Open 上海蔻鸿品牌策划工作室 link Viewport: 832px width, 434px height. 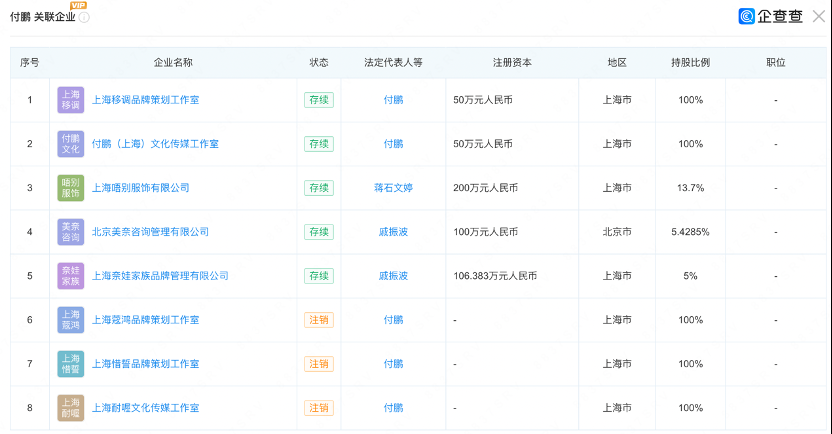[x=145, y=320]
